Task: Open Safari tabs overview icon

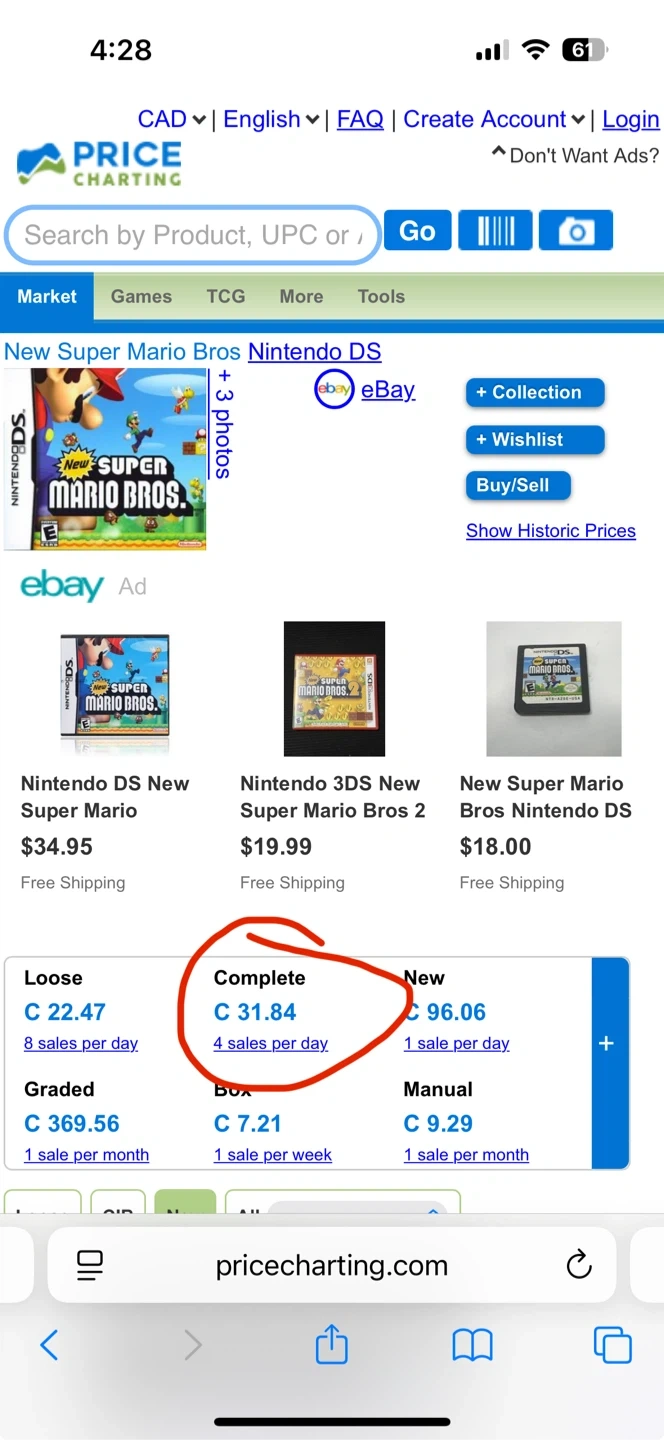Action: click(x=612, y=1345)
